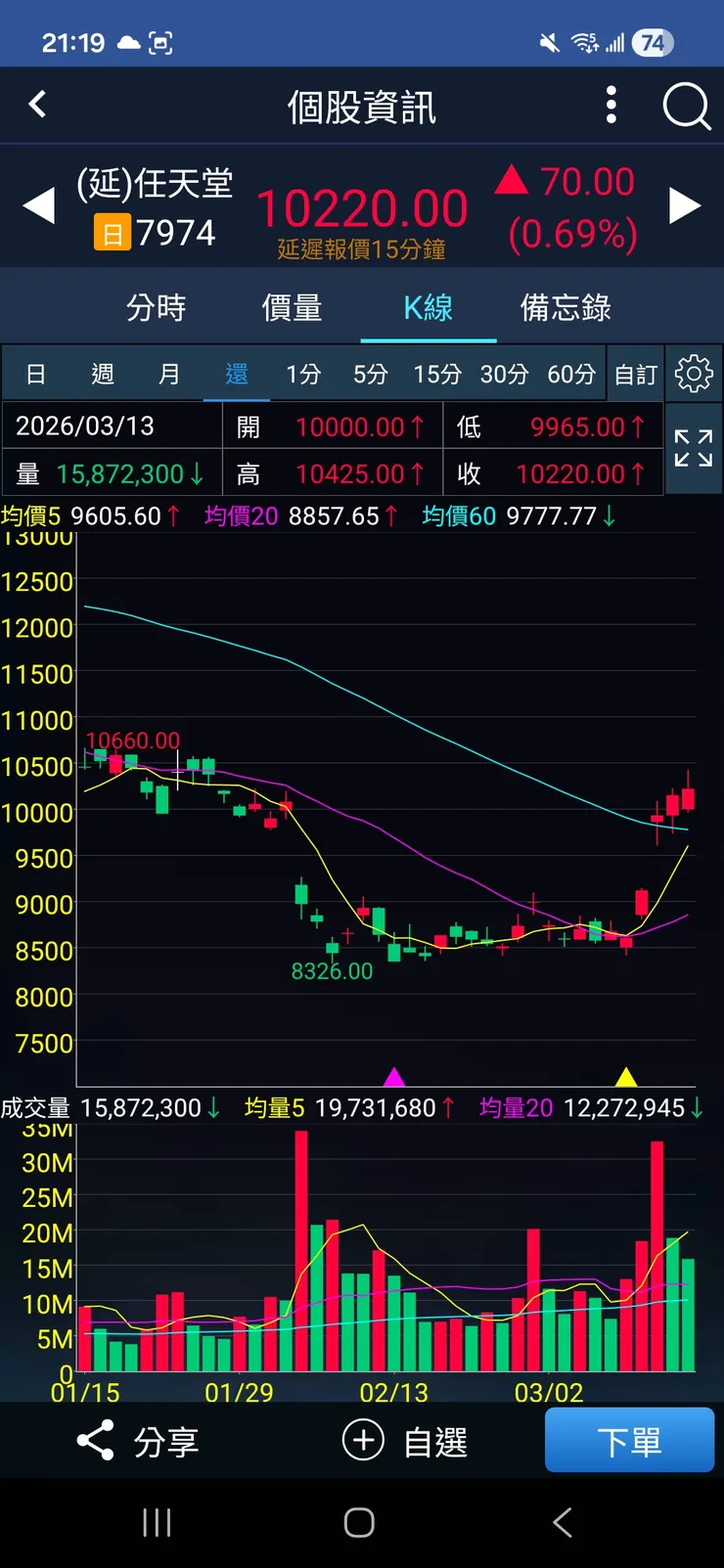The image size is (724, 1568).
Task: Tap the 10660.00 high label on chart
Action: (133, 740)
